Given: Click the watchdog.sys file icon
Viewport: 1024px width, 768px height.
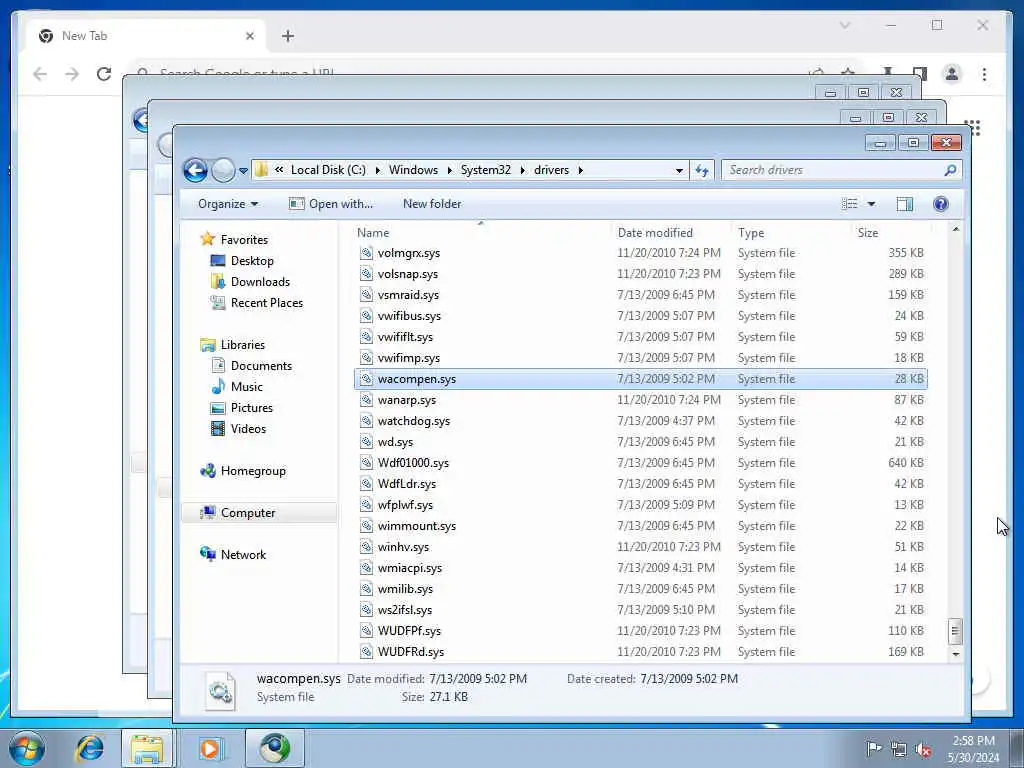Looking at the screenshot, I should point(366,421).
